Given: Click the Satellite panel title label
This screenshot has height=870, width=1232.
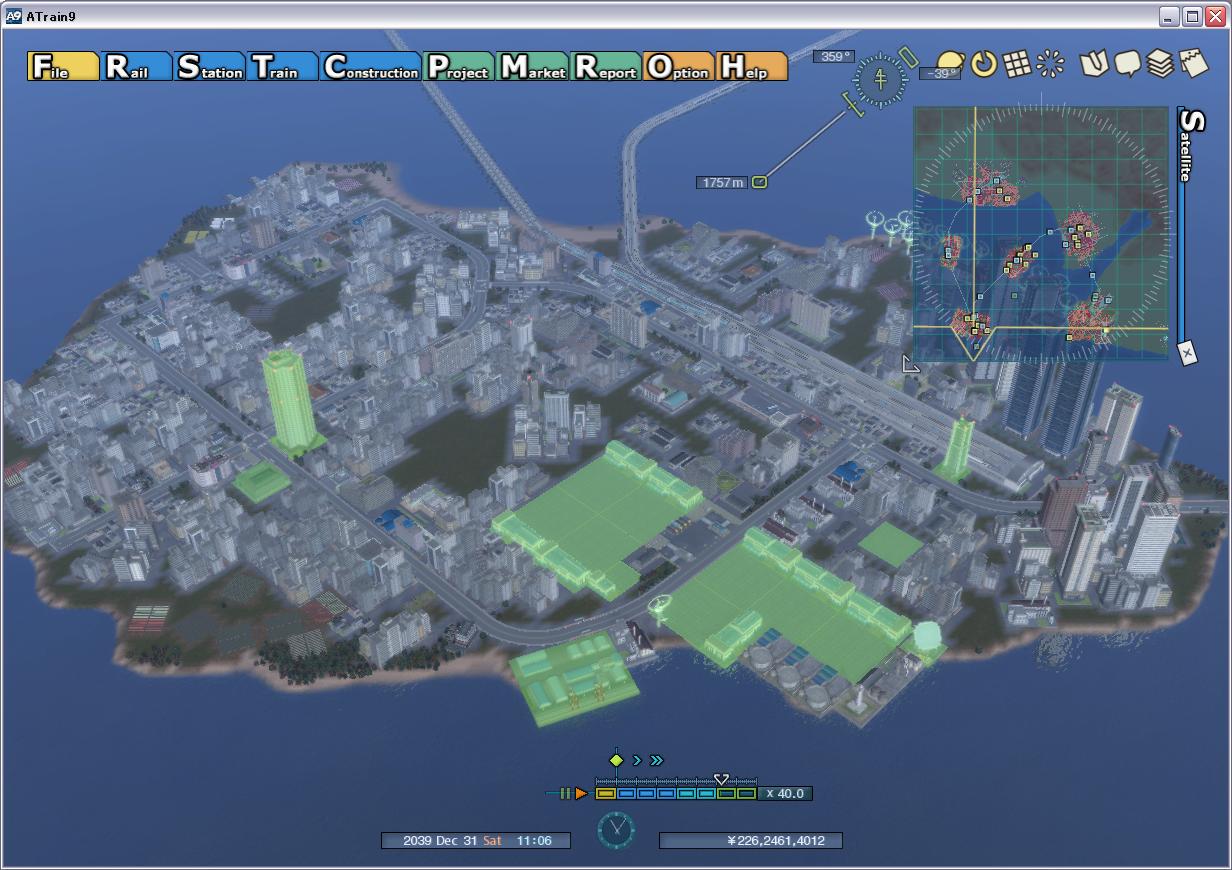Looking at the screenshot, I should [x=1191, y=145].
